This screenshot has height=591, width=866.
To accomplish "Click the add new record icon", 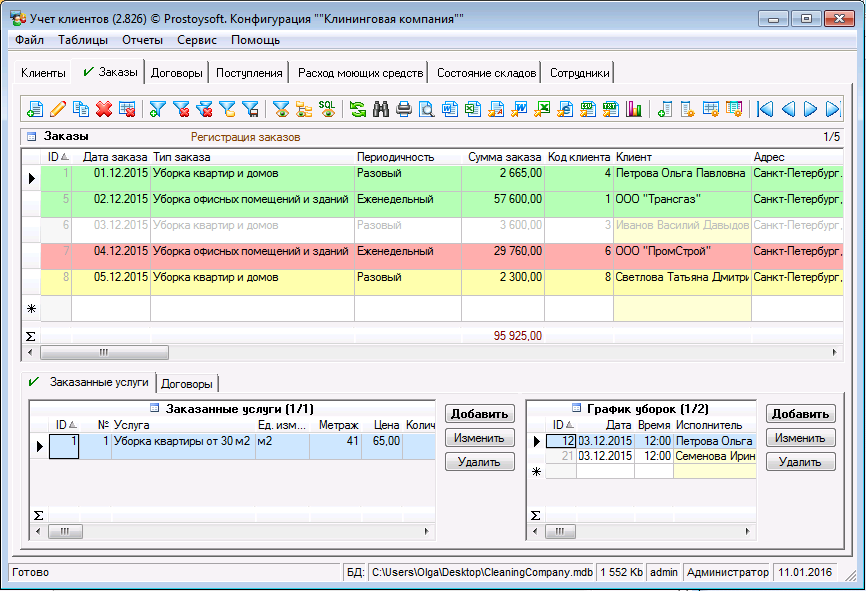I will (35, 108).
